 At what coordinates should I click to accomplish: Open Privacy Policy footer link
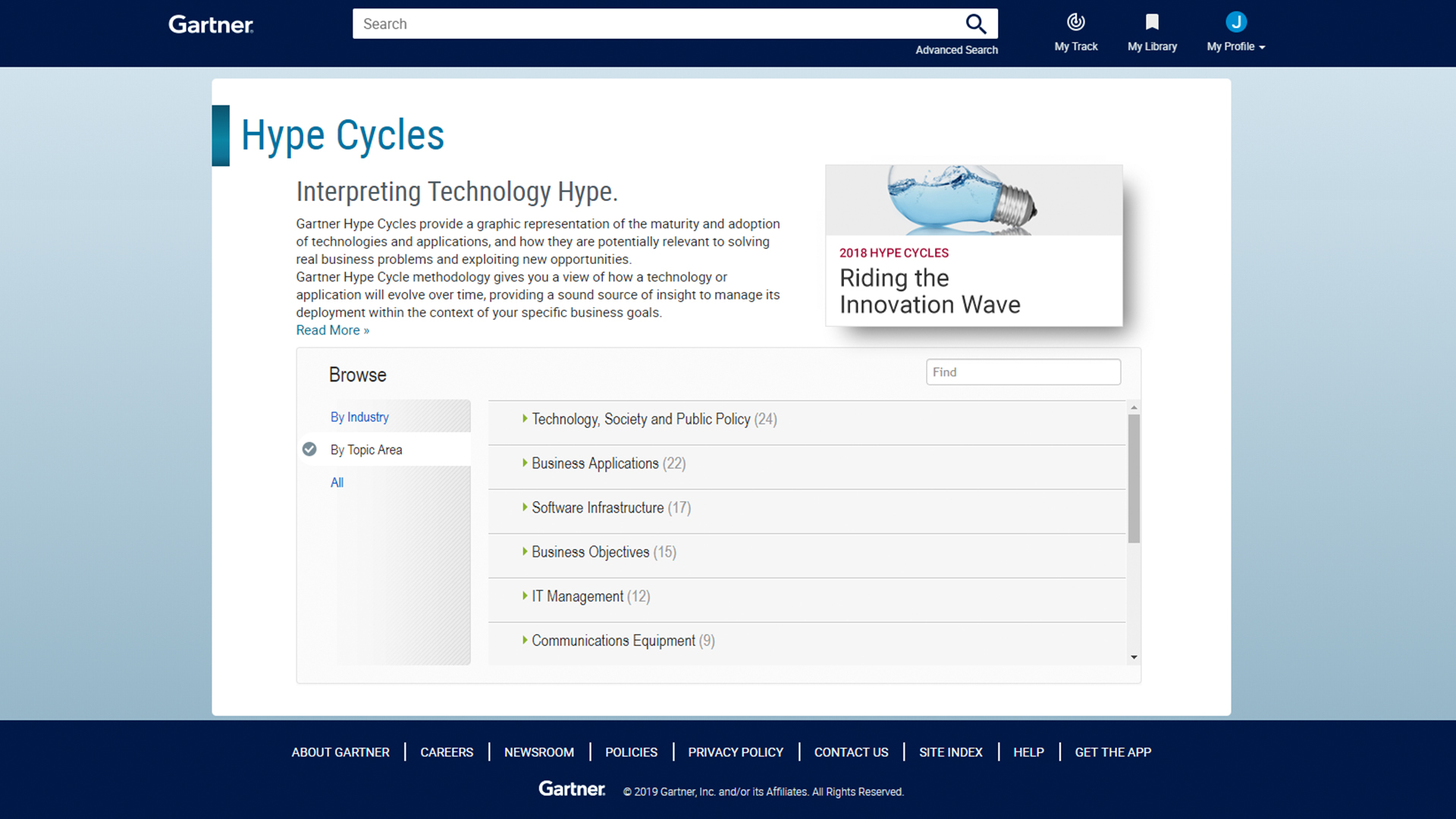[x=736, y=752]
